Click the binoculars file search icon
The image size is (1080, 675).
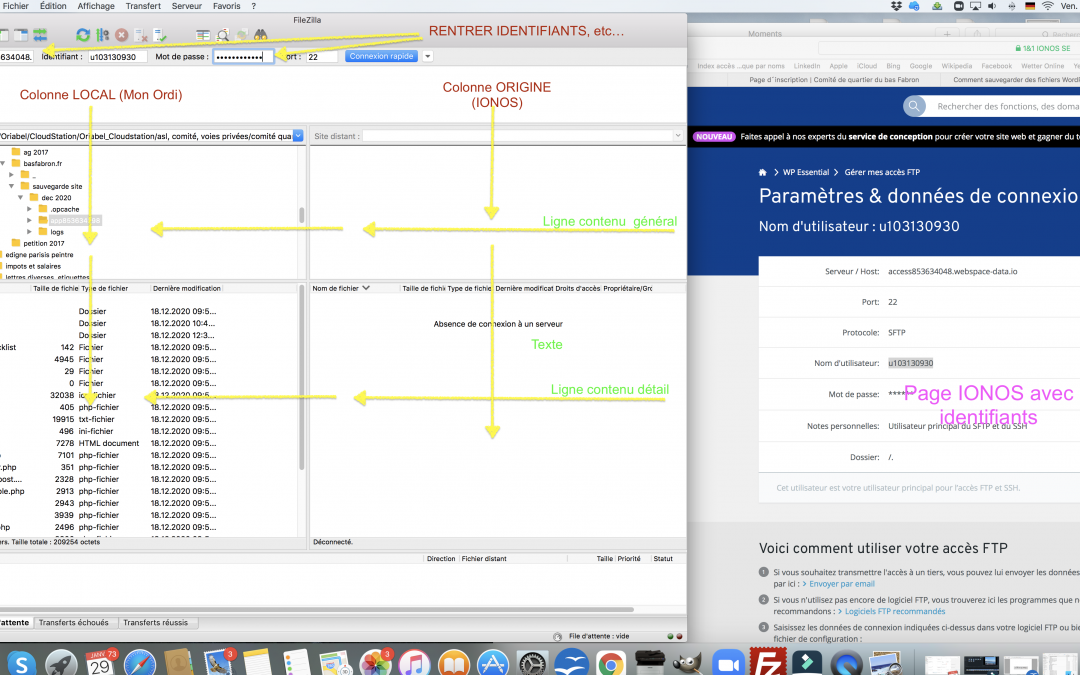[x=260, y=35]
